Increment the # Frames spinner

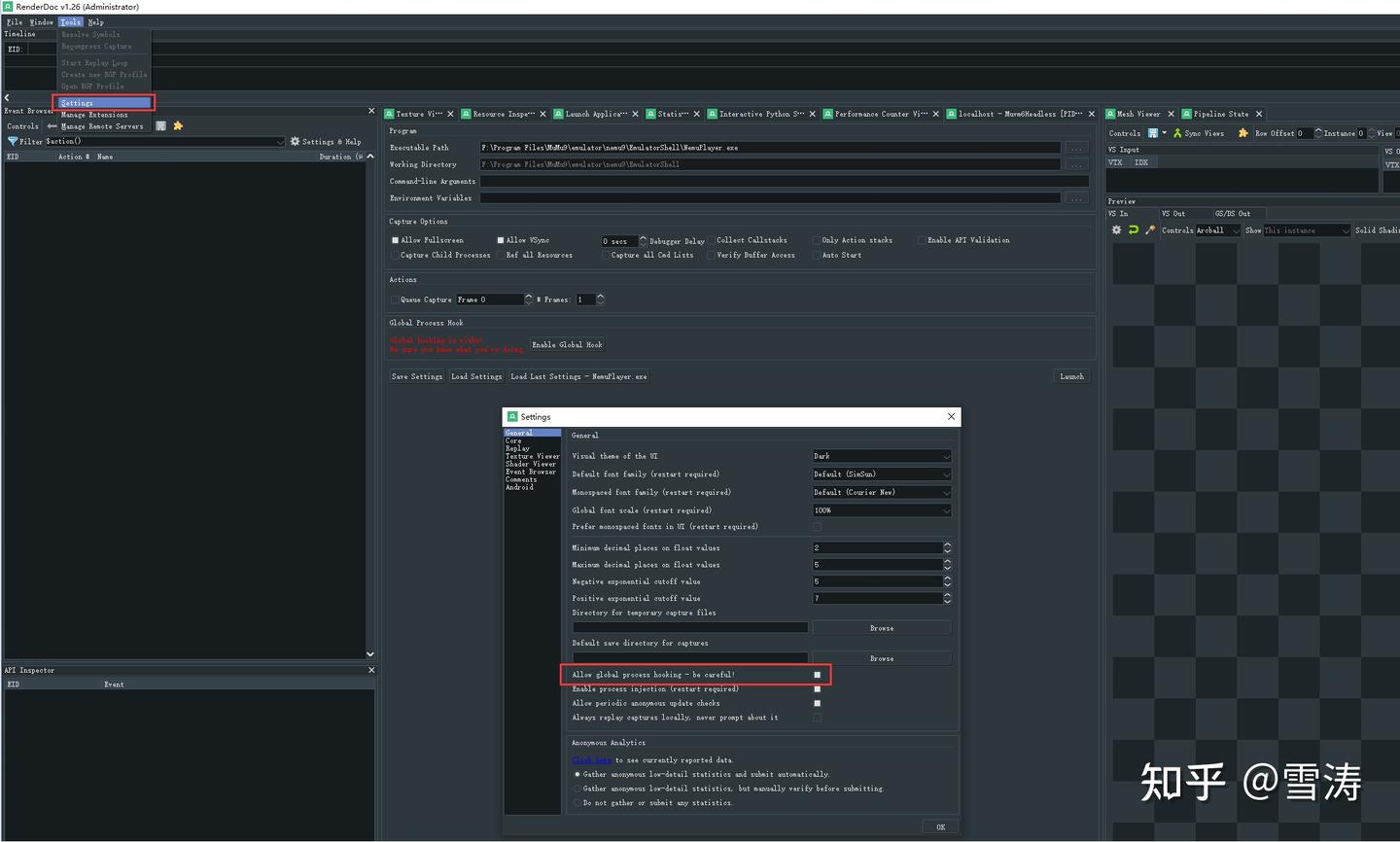point(600,297)
